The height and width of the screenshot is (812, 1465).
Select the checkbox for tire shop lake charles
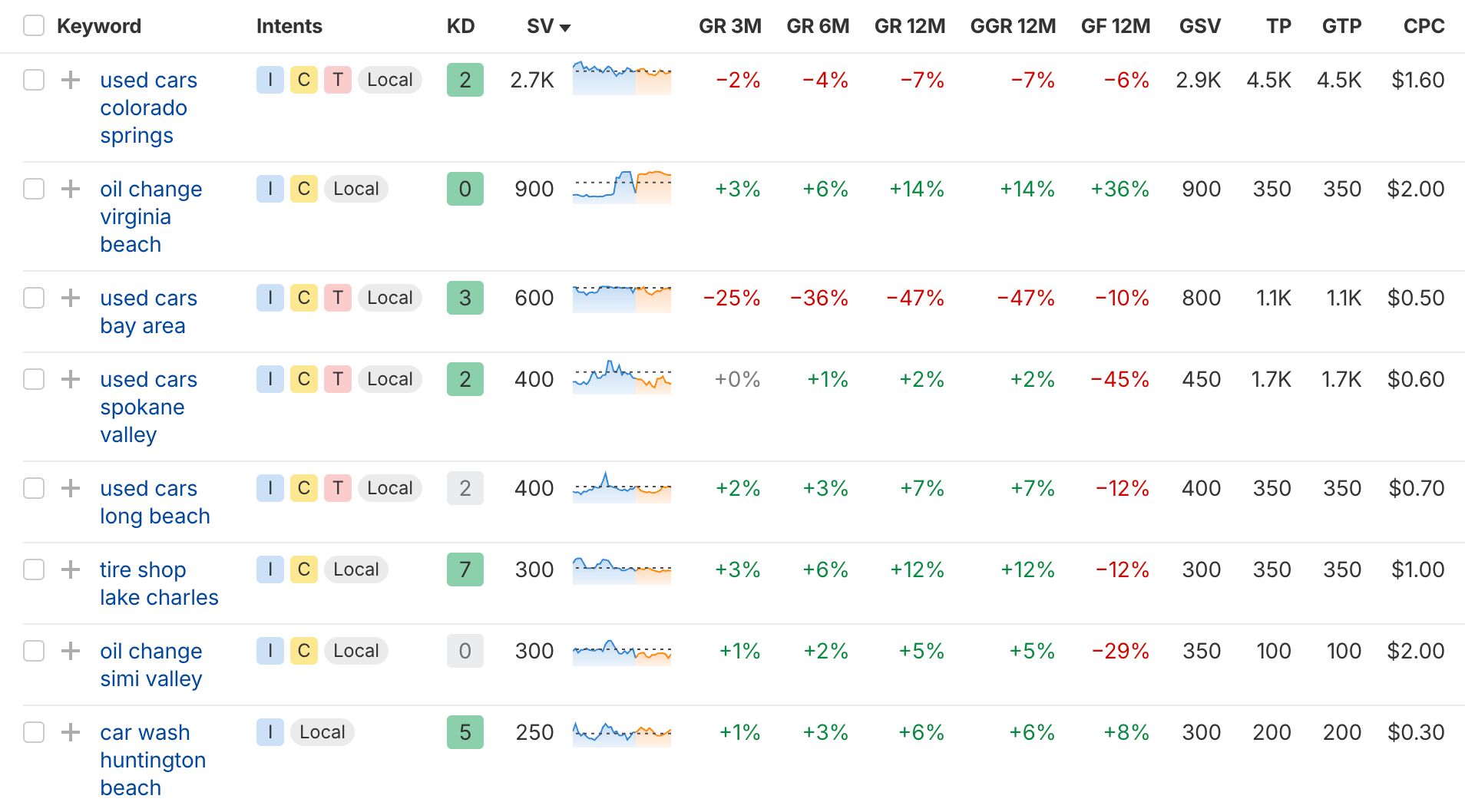tap(34, 569)
